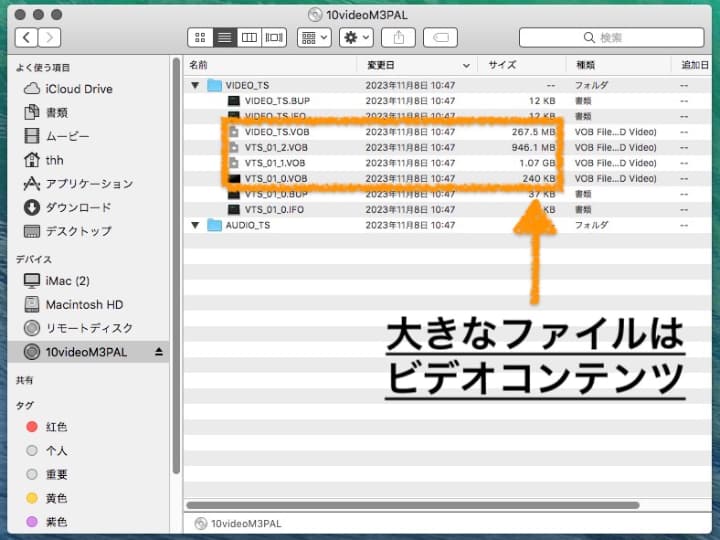
Task: Go back with the back arrow
Action: 26,38
